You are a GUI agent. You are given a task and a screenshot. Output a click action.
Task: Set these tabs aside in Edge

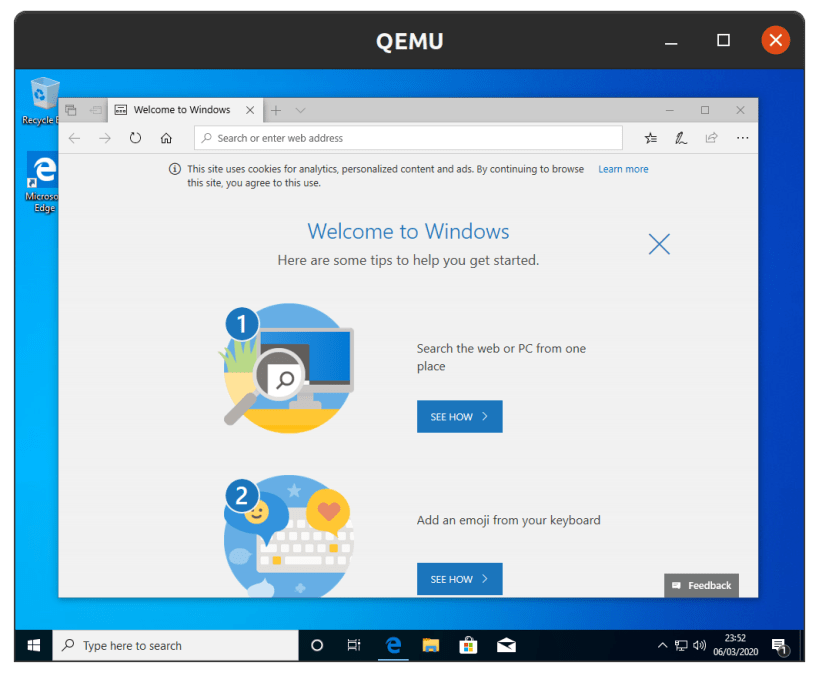coord(96,110)
